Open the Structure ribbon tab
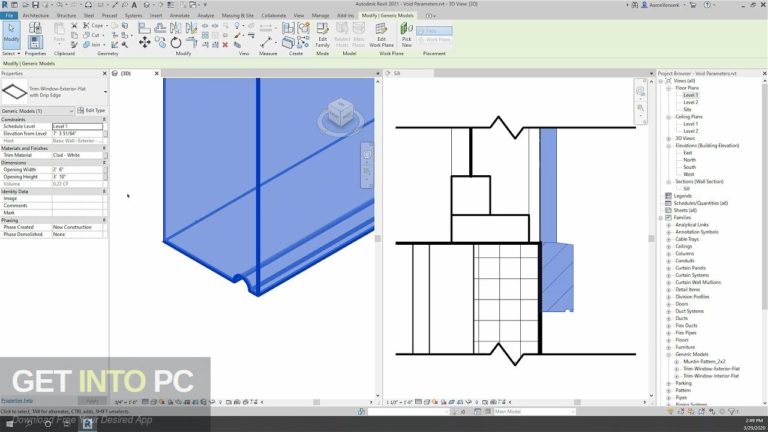The image size is (768, 432). 66,16
